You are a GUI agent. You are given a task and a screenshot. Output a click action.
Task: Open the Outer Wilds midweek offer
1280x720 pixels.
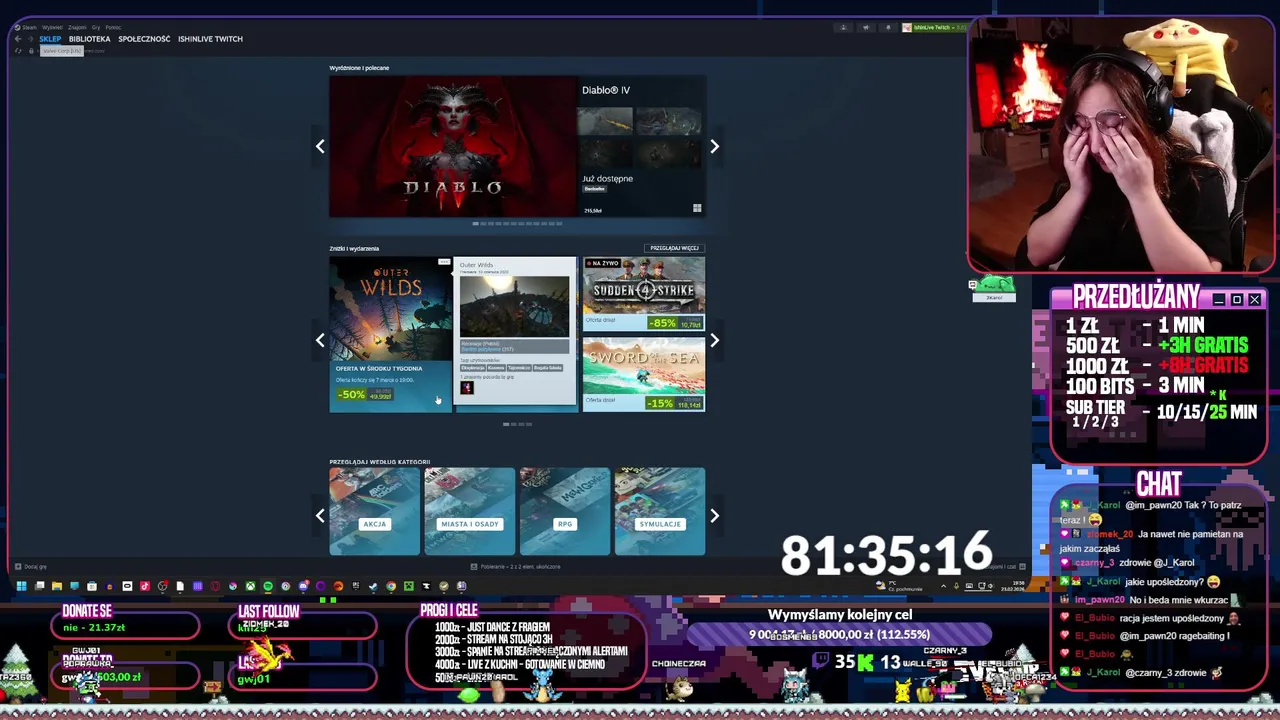390,334
